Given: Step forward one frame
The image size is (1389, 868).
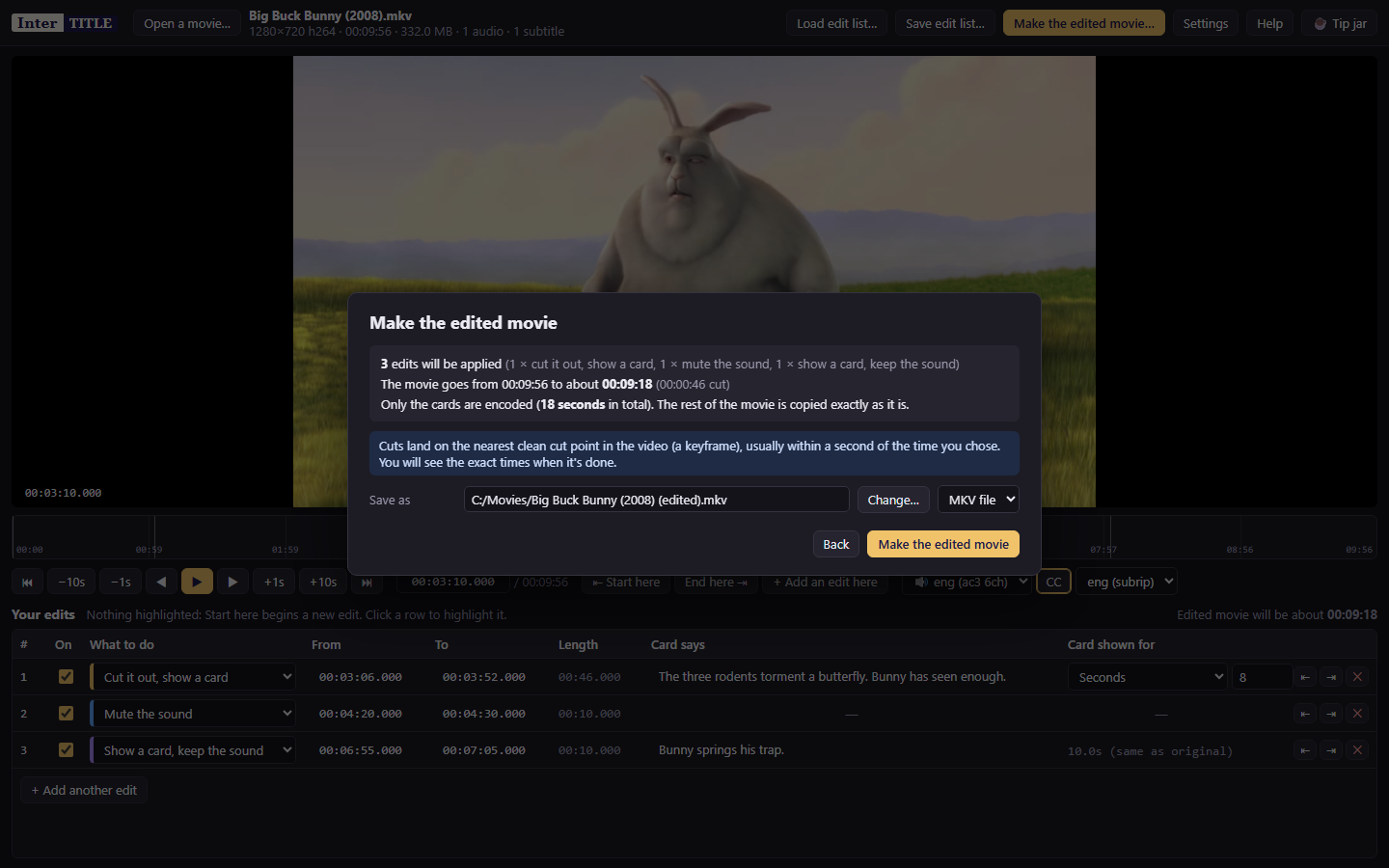Looking at the screenshot, I should (x=232, y=582).
